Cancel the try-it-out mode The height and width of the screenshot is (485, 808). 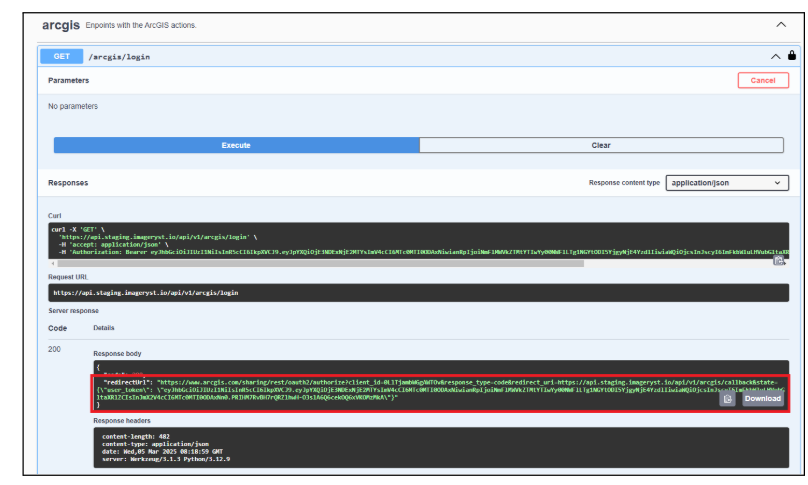pos(763,80)
